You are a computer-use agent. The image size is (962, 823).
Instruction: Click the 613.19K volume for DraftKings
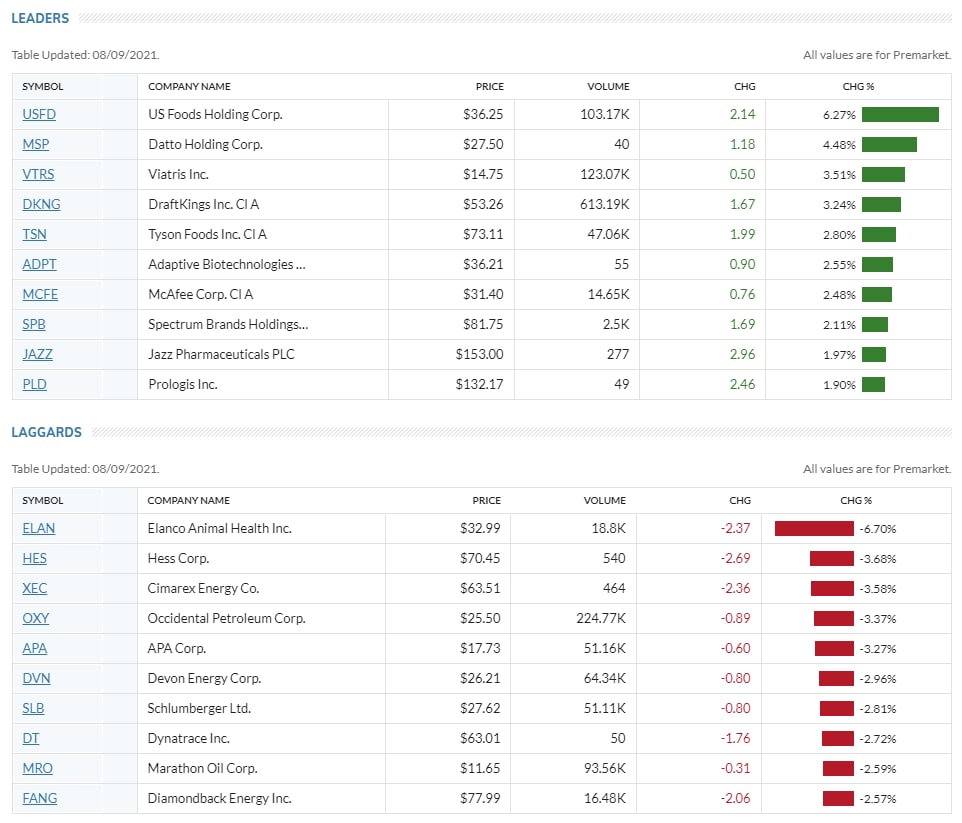pyautogui.click(x=605, y=204)
